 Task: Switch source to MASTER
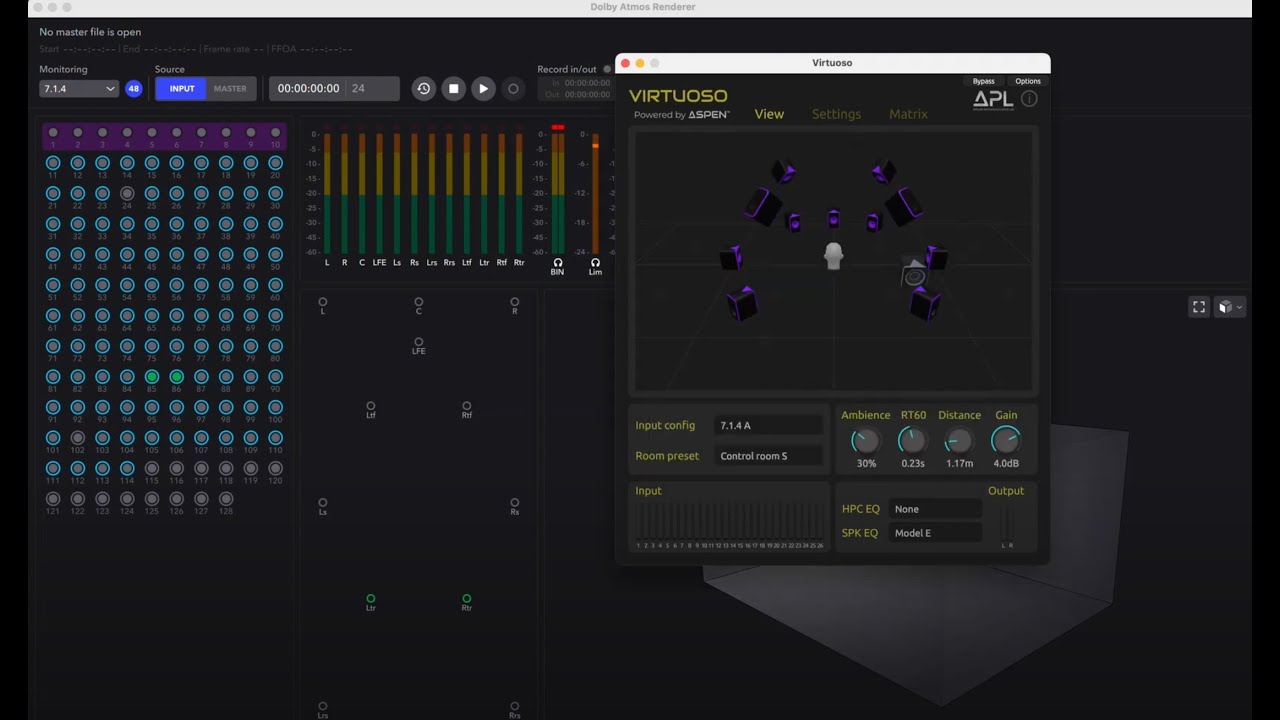click(230, 89)
